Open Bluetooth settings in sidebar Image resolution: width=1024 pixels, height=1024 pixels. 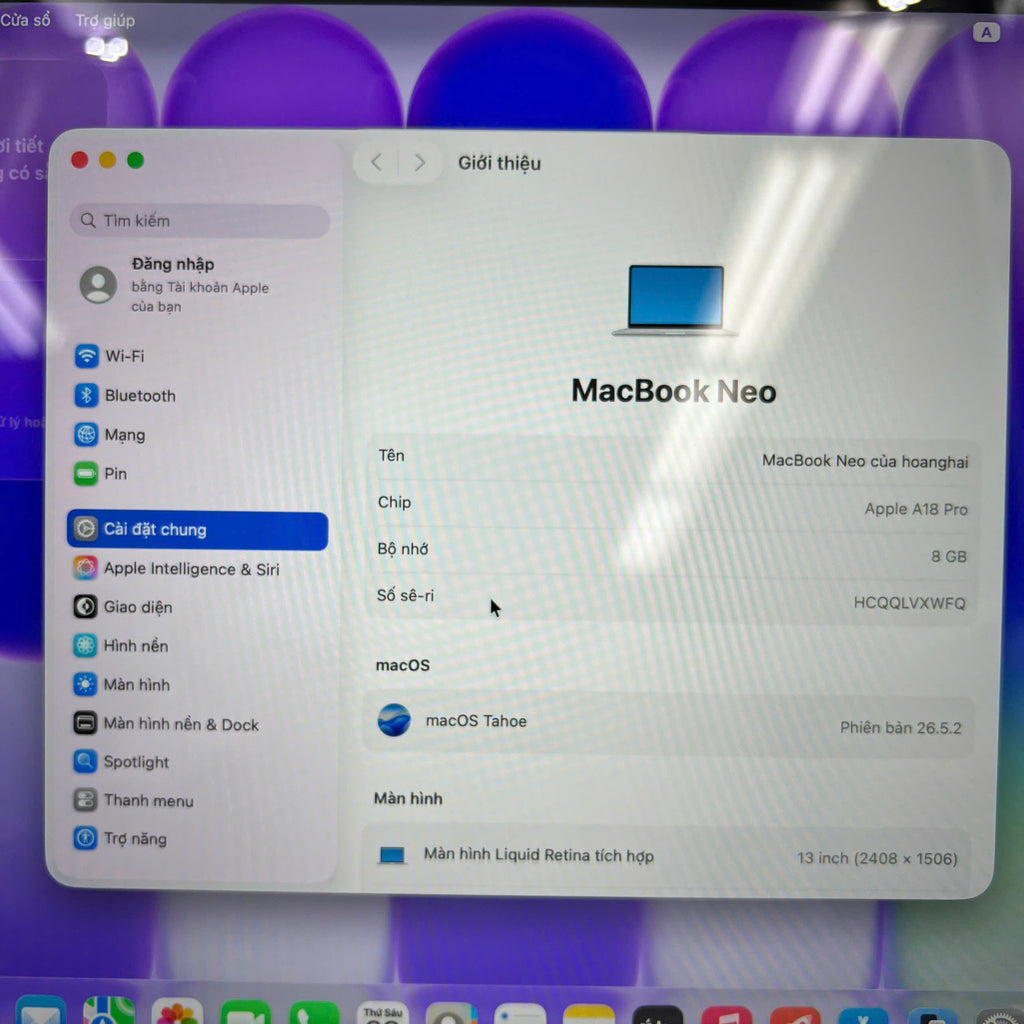coord(125,395)
